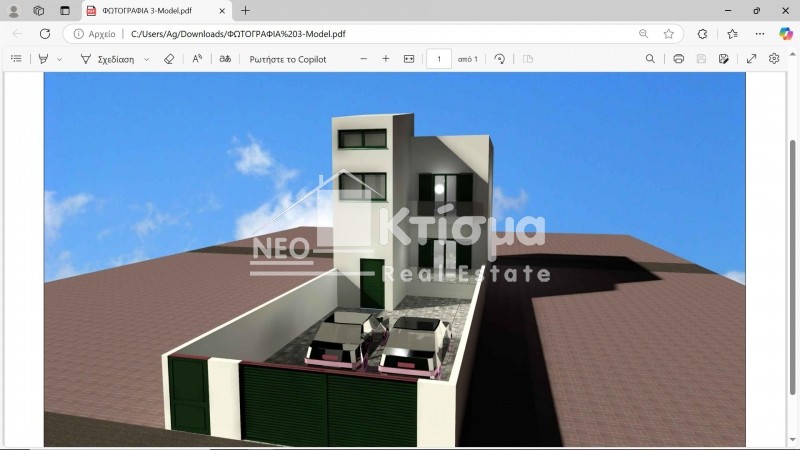
Task: Go back with the back arrow
Action: pyautogui.click(x=17, y=34)
